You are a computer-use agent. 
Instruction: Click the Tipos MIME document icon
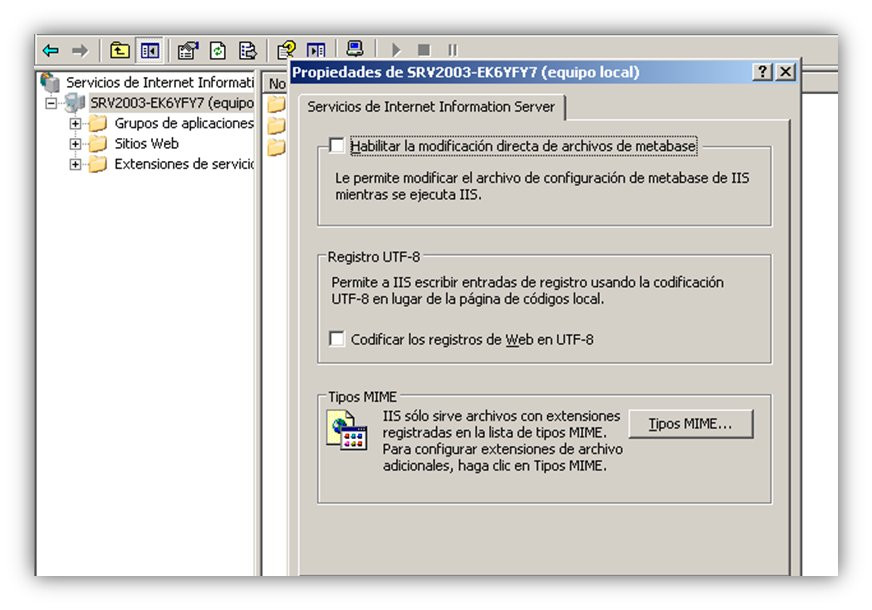pyautogui.click(x=347, y=431)
